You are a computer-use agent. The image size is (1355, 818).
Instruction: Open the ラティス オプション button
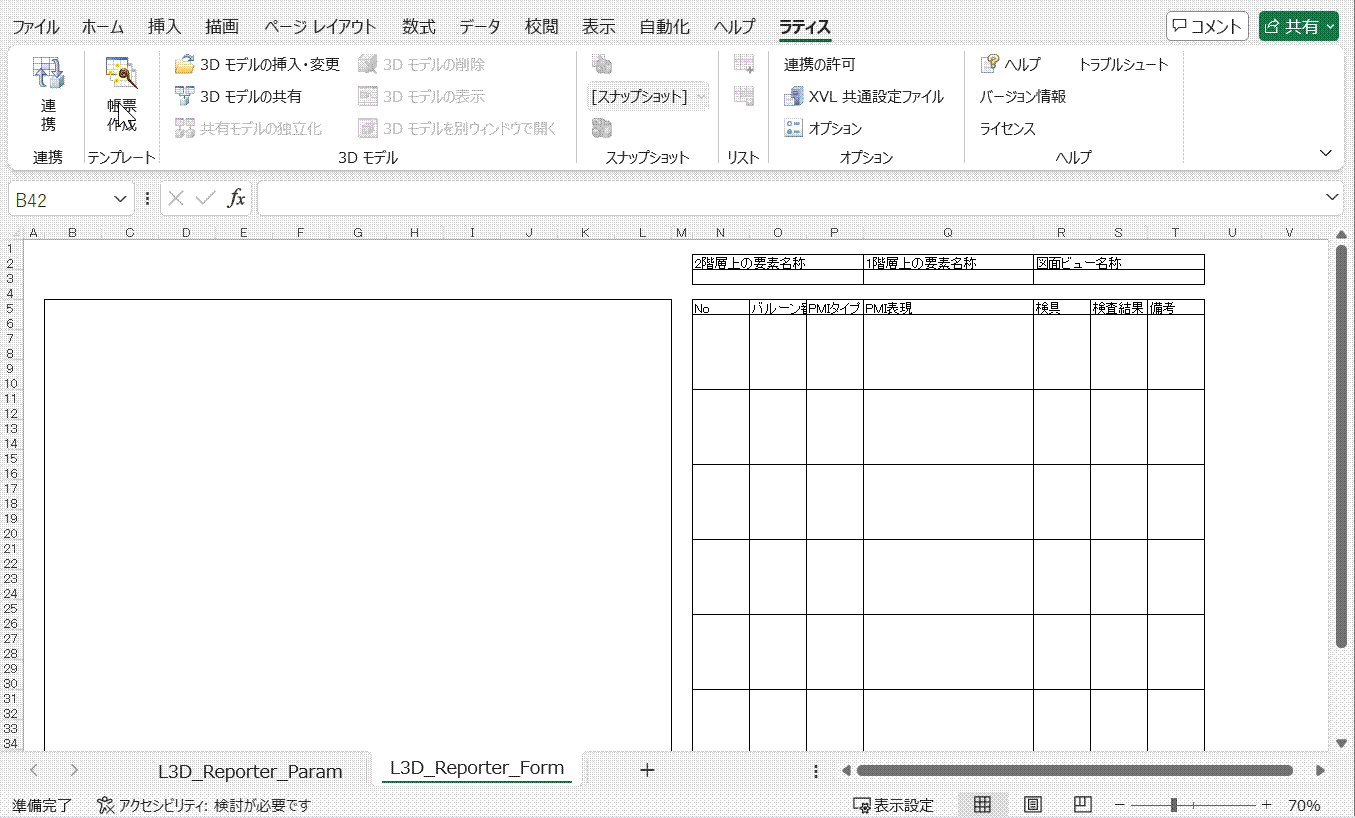[x=823, y=129]
